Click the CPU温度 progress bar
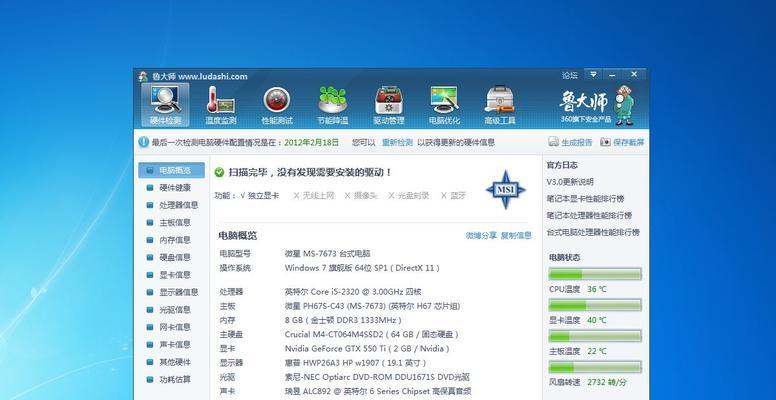Screen dimensions: 776x400 595,274
